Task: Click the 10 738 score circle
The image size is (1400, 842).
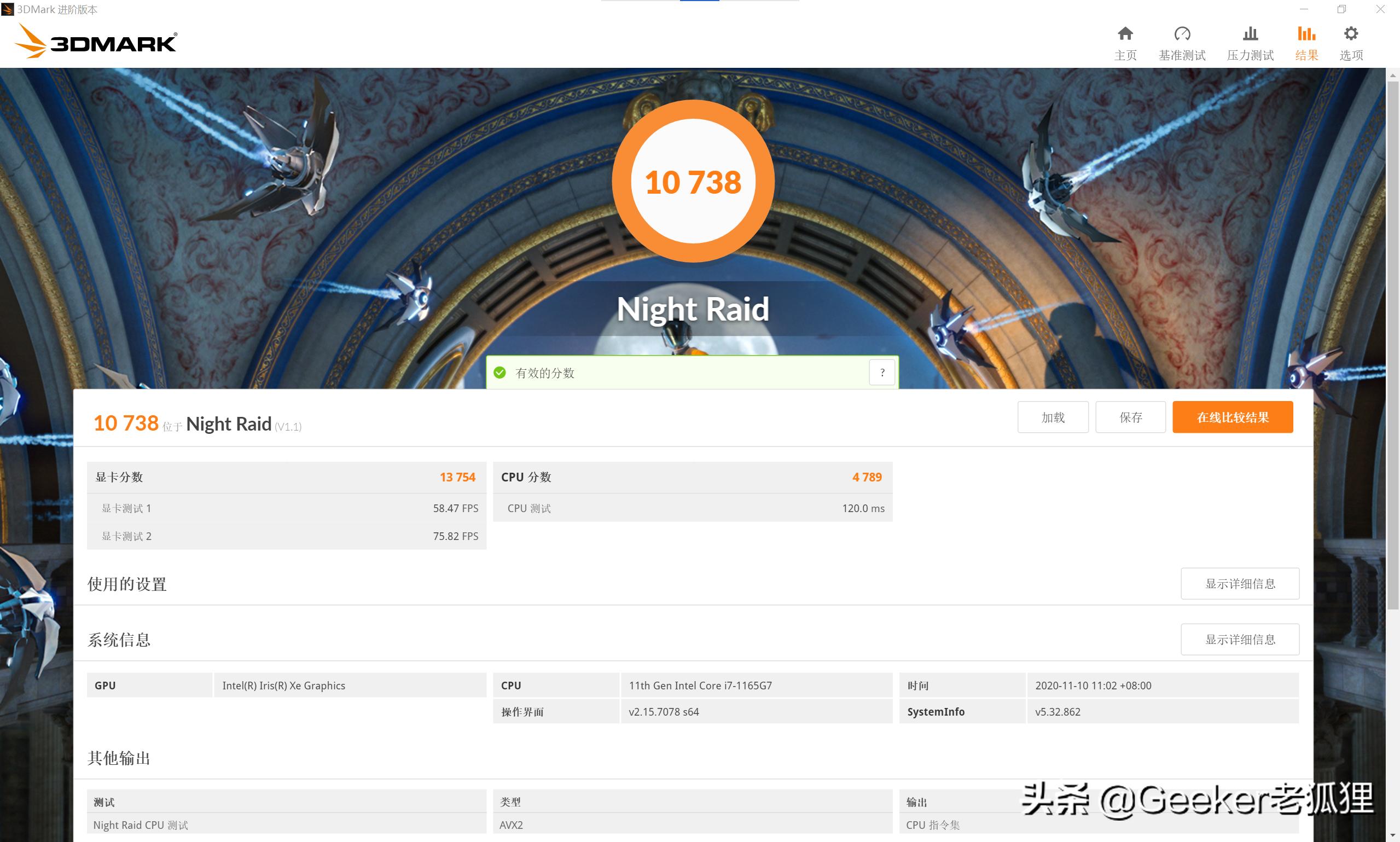Action: pos(693,182)
